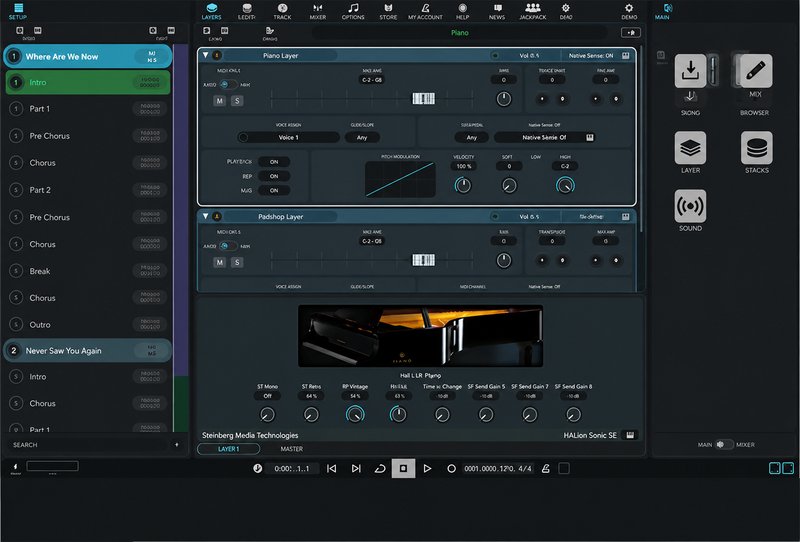Select the Intro part under Where Are We Now

[88, 82]
